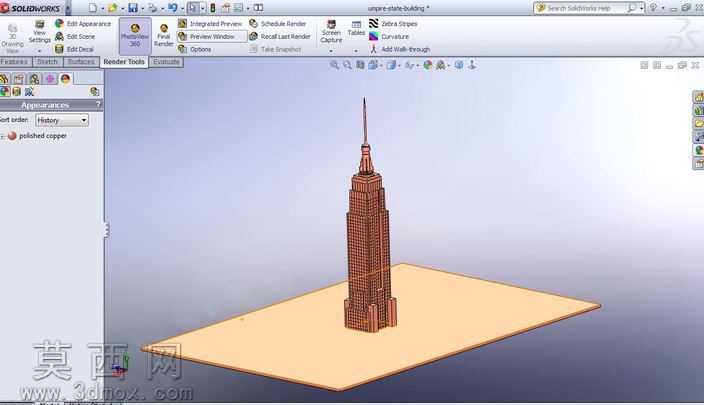Open the FeatureManager design tree tab icon

[x=4, y=79]
